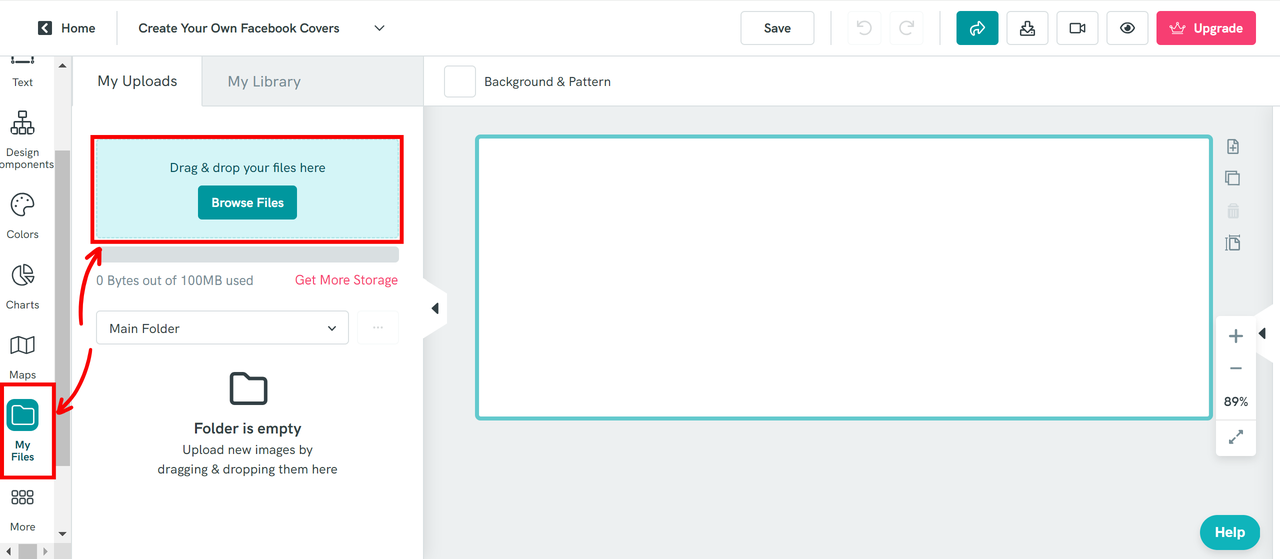The width and height of the screenshot is (1280, 559).
Task: Click the Folder is empty icon
Action: [248, 388]
